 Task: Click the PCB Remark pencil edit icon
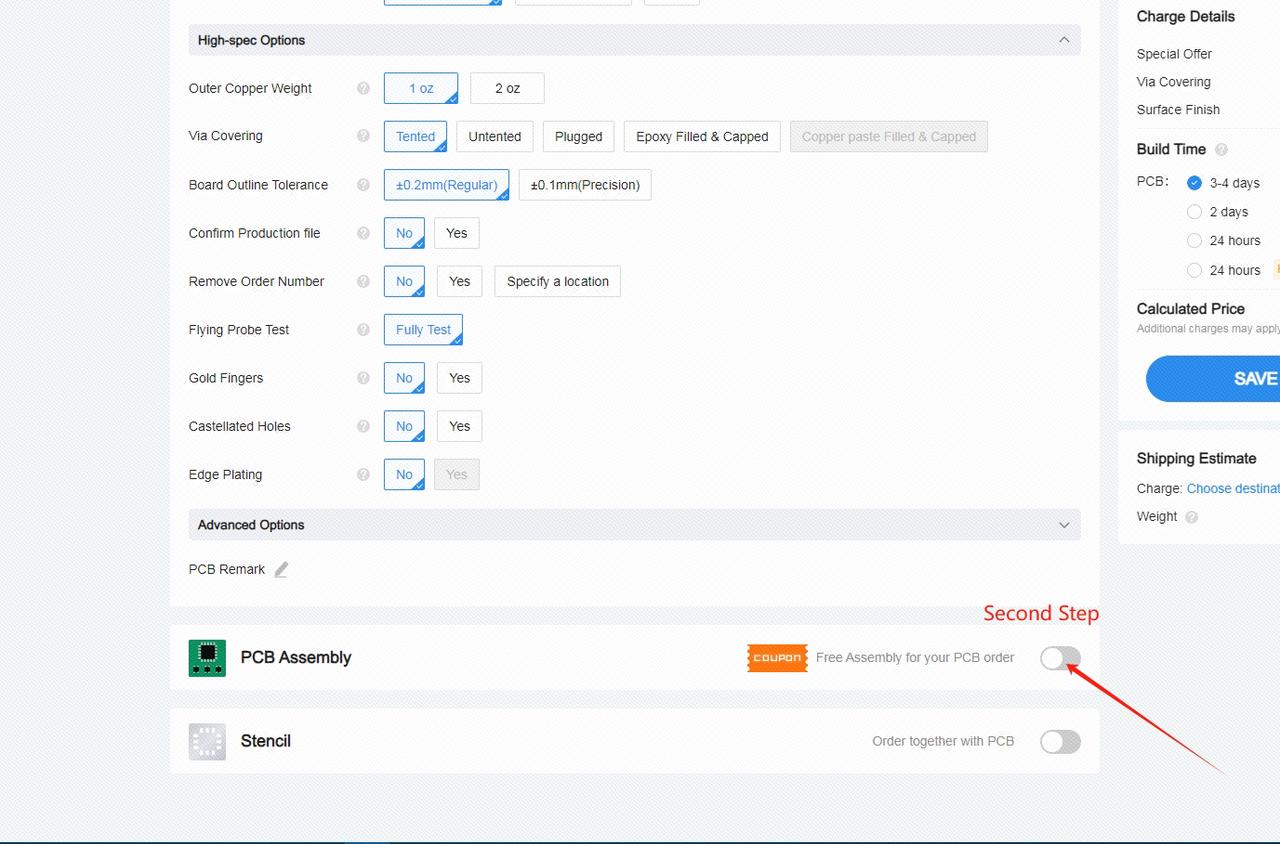(x=281, y=569)
